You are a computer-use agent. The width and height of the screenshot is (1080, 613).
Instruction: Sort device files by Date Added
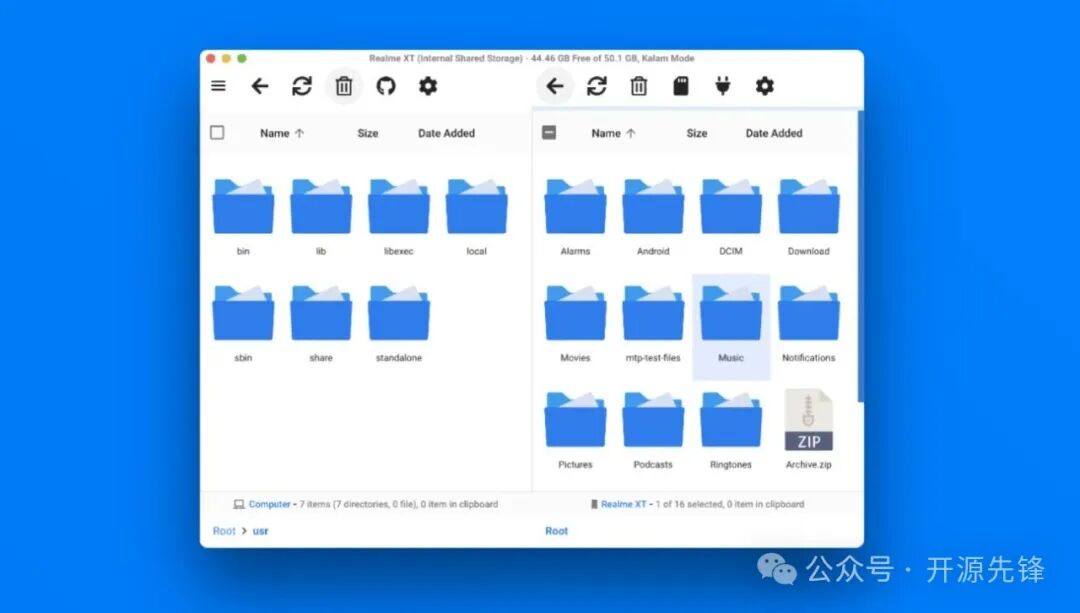773,132
